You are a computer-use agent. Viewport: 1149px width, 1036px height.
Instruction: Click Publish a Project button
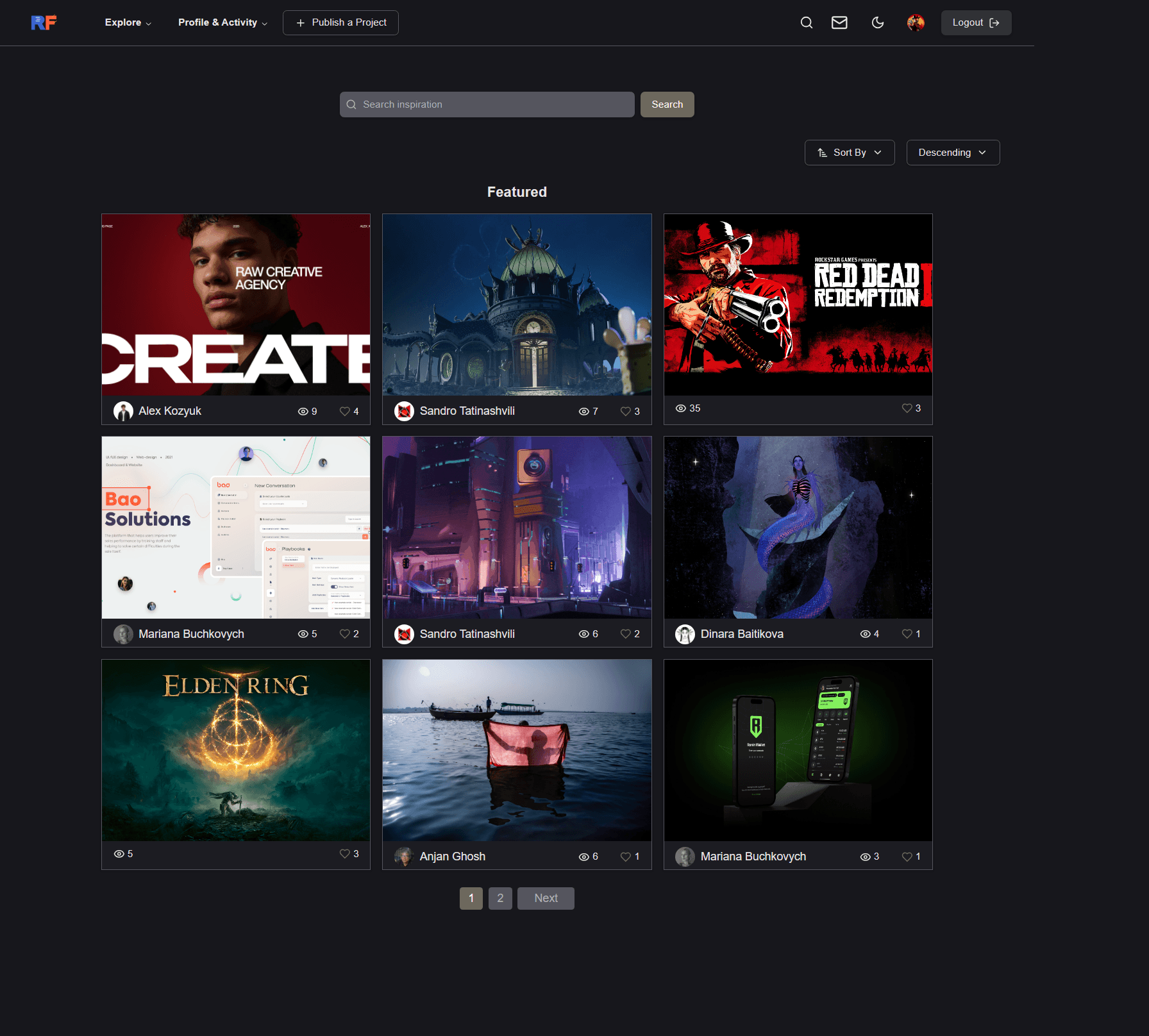tap(340, 22)
